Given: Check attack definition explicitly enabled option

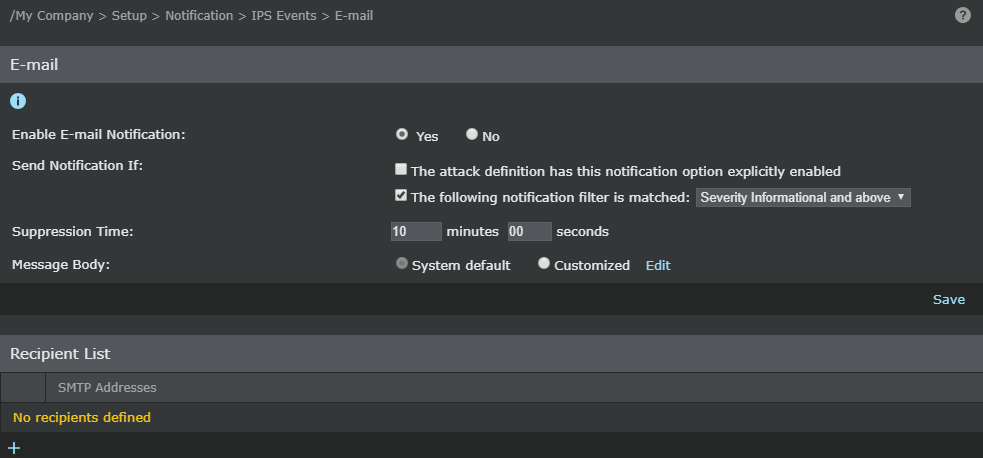Looking at the screenshot, I should point(401,169).
